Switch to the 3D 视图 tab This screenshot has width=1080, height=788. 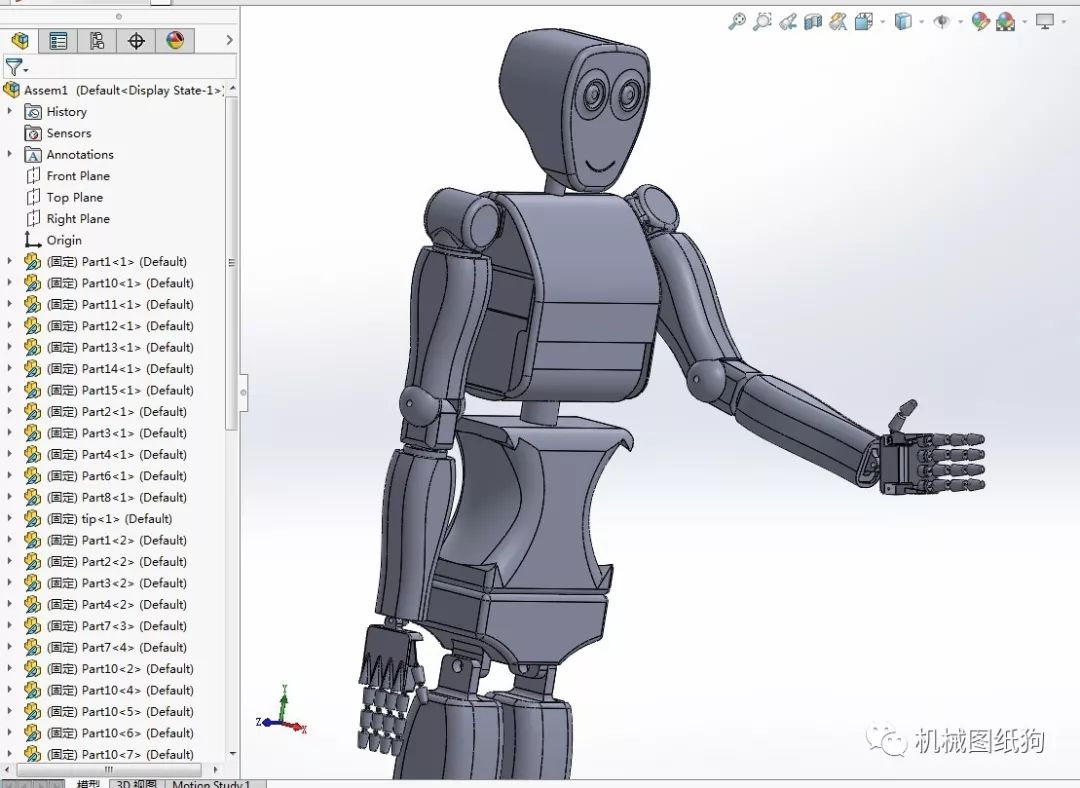pos(137,783)
